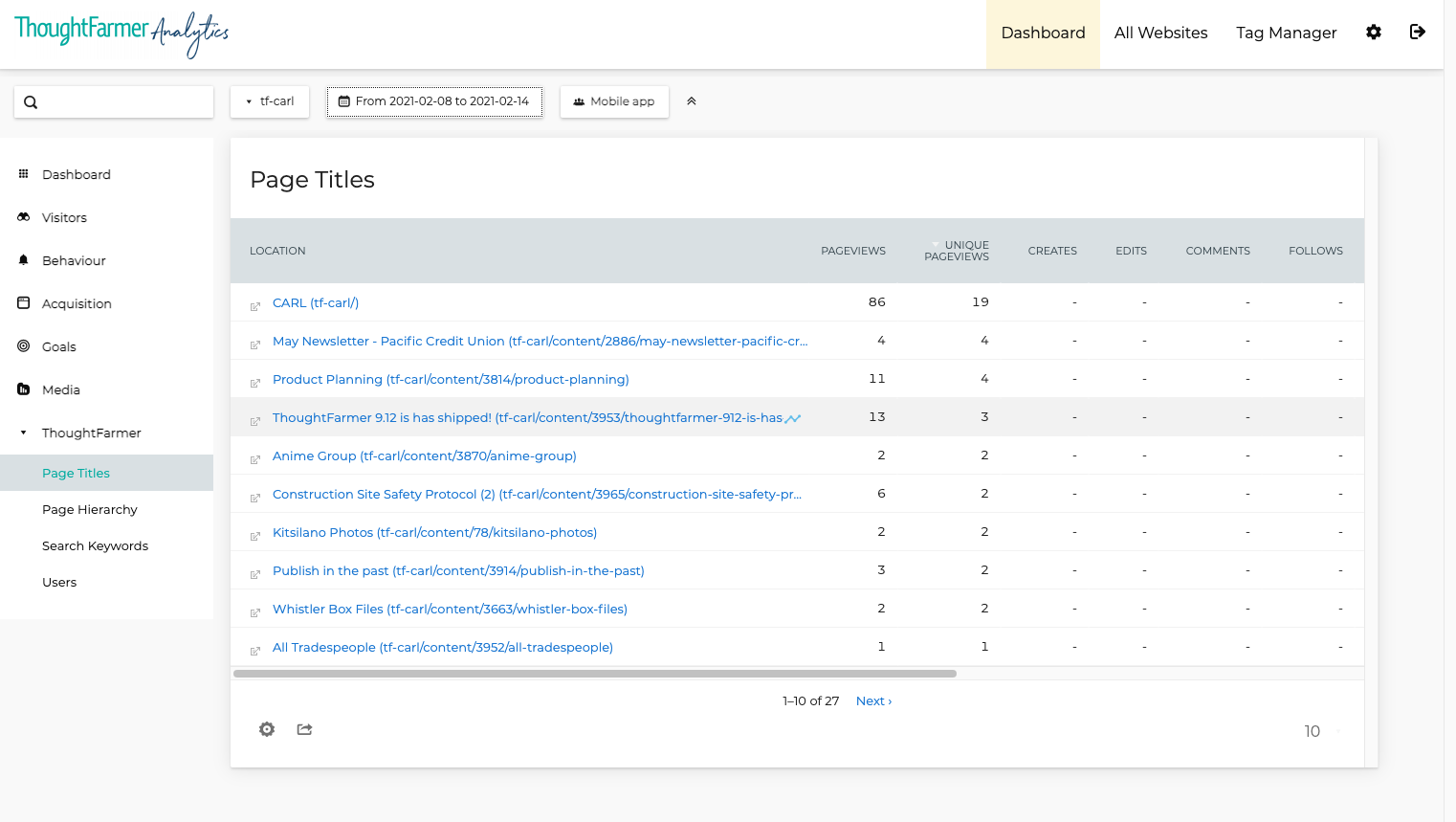Click the Behaviour bell icon
The image size is (1456, 822).
pos(24,259)
